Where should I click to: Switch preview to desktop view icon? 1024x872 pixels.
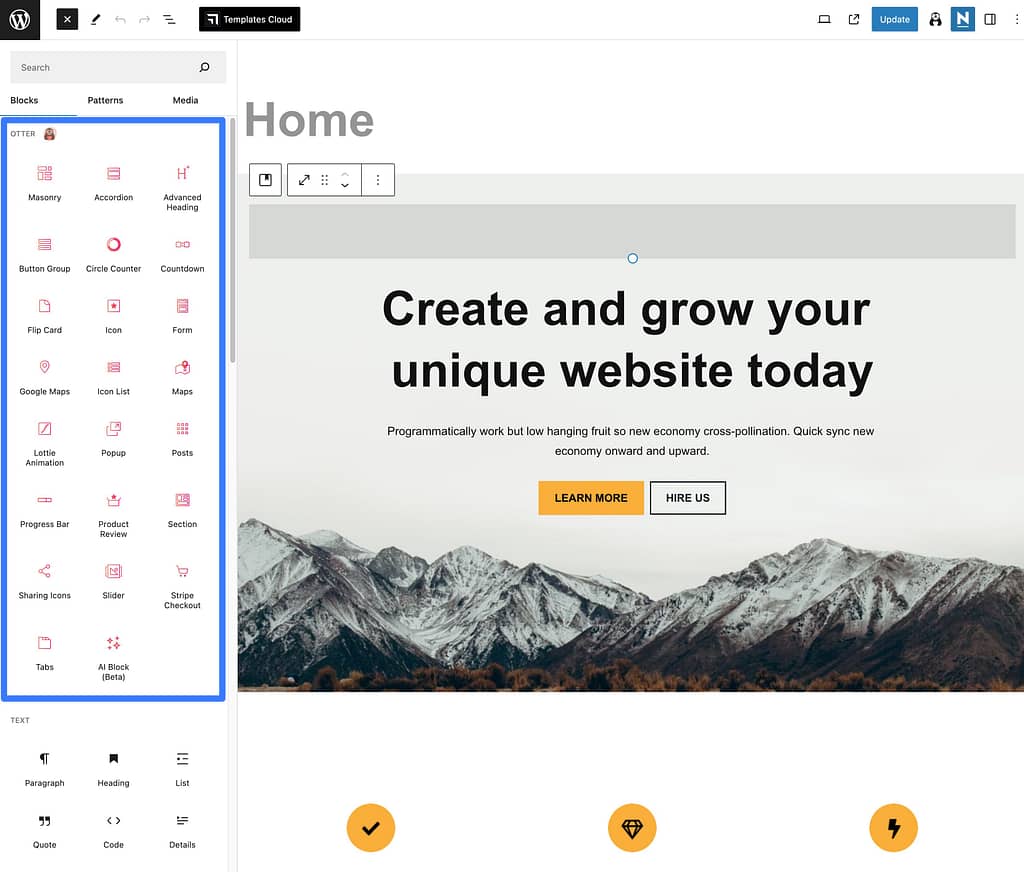tap(824, 20)
